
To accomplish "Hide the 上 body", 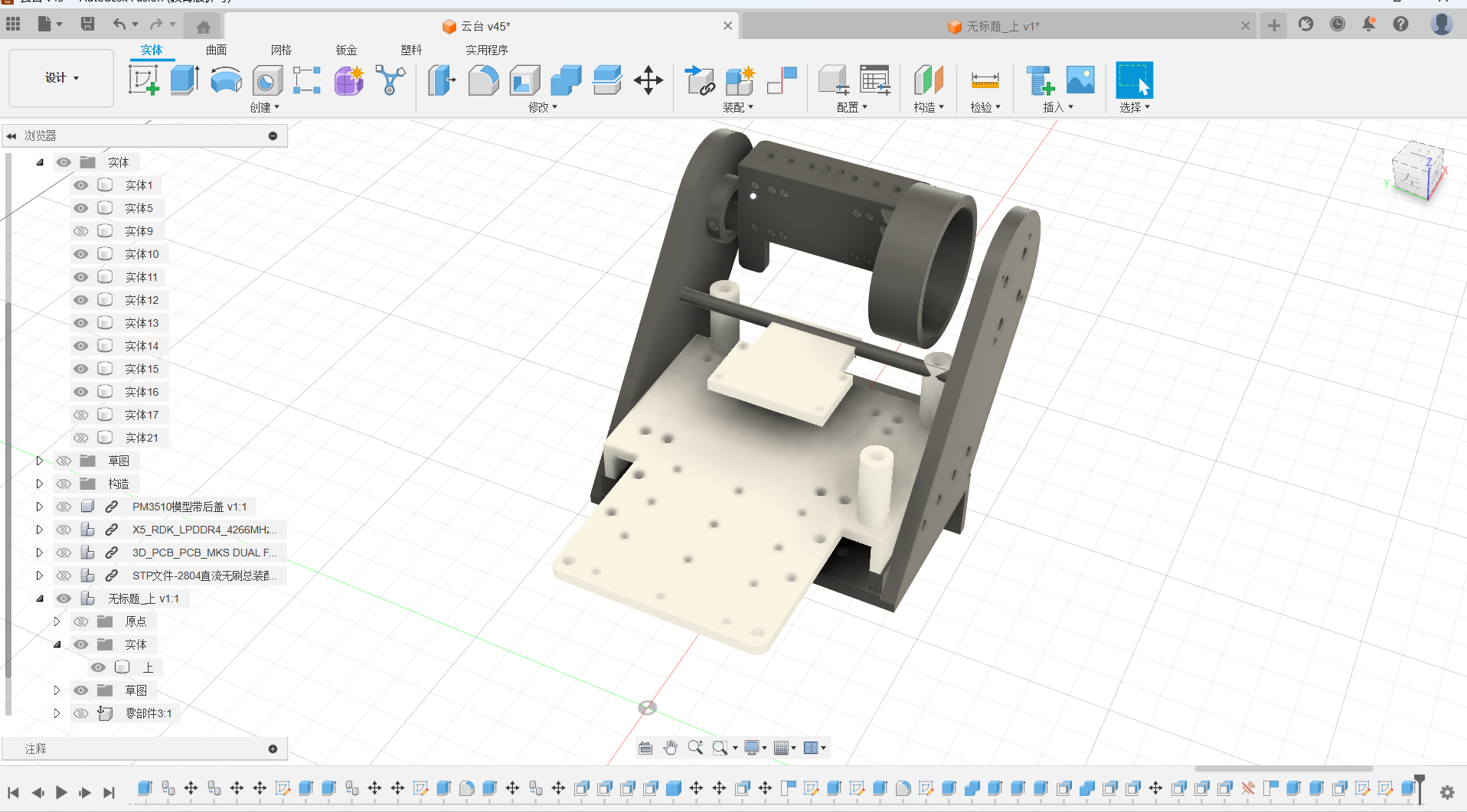I will (x=98, y=667).
